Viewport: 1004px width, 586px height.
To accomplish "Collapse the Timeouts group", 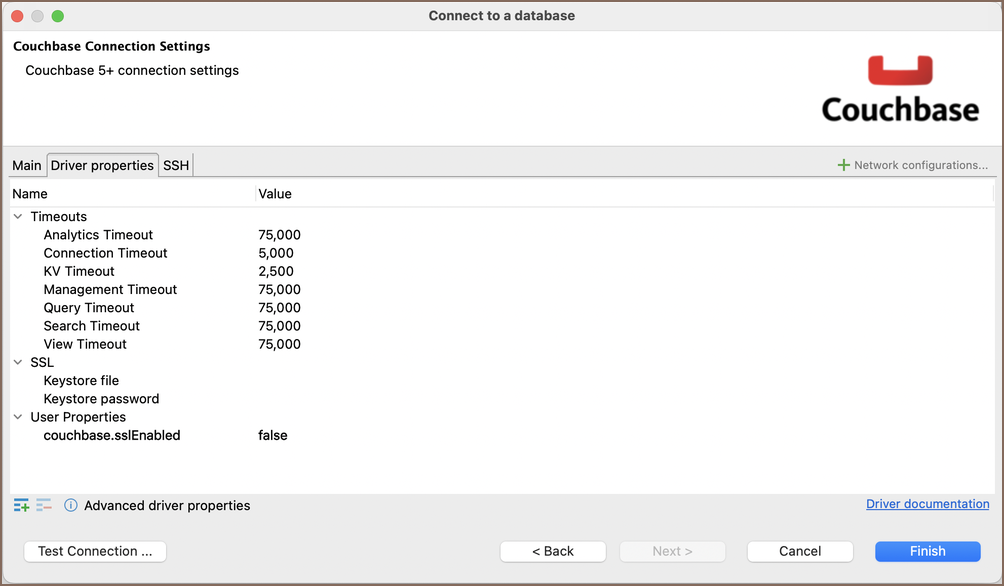I will [x=18, y=217].
